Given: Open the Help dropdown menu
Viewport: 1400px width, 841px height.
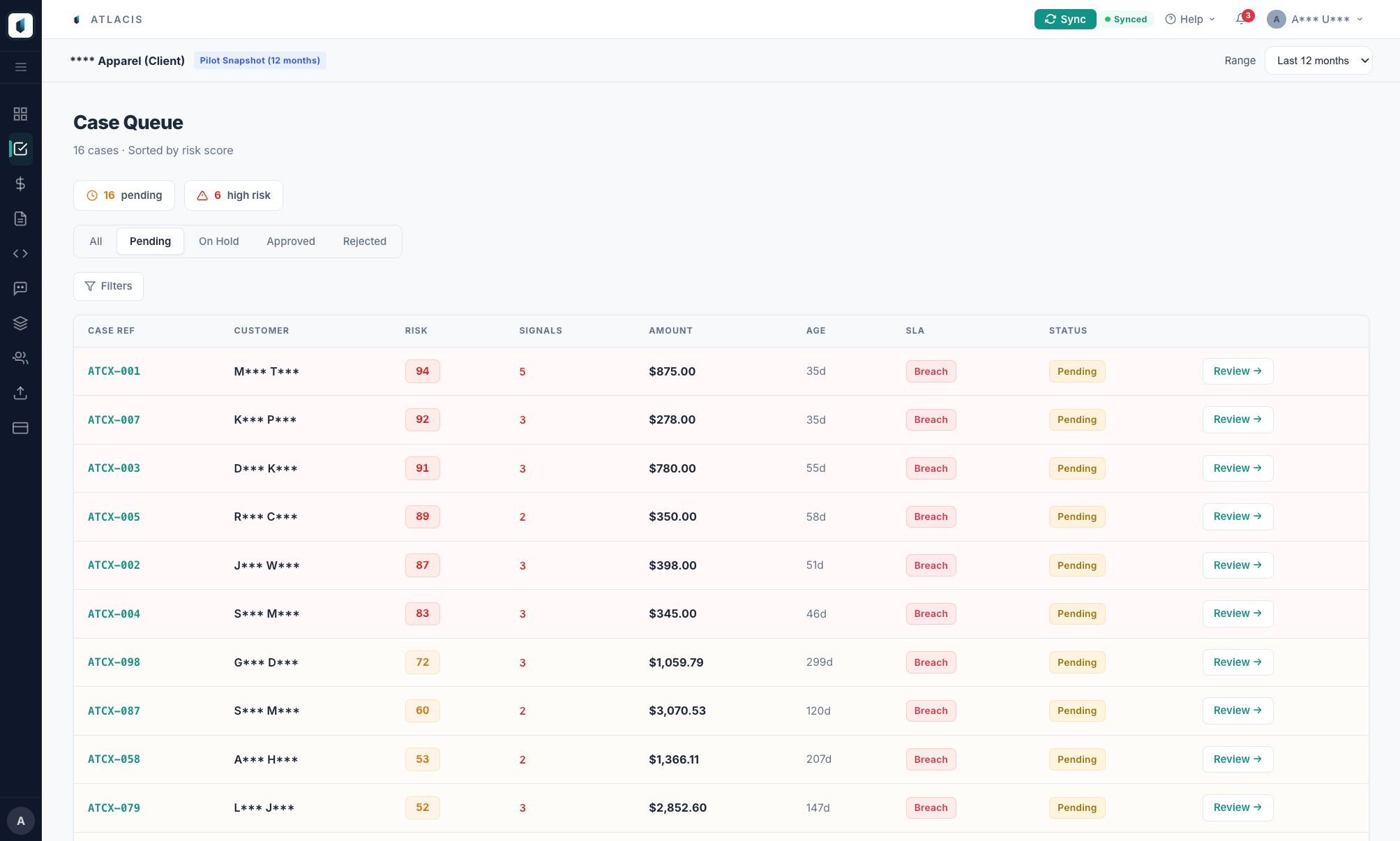Looking at the screenshot, I should (1190, 20).
